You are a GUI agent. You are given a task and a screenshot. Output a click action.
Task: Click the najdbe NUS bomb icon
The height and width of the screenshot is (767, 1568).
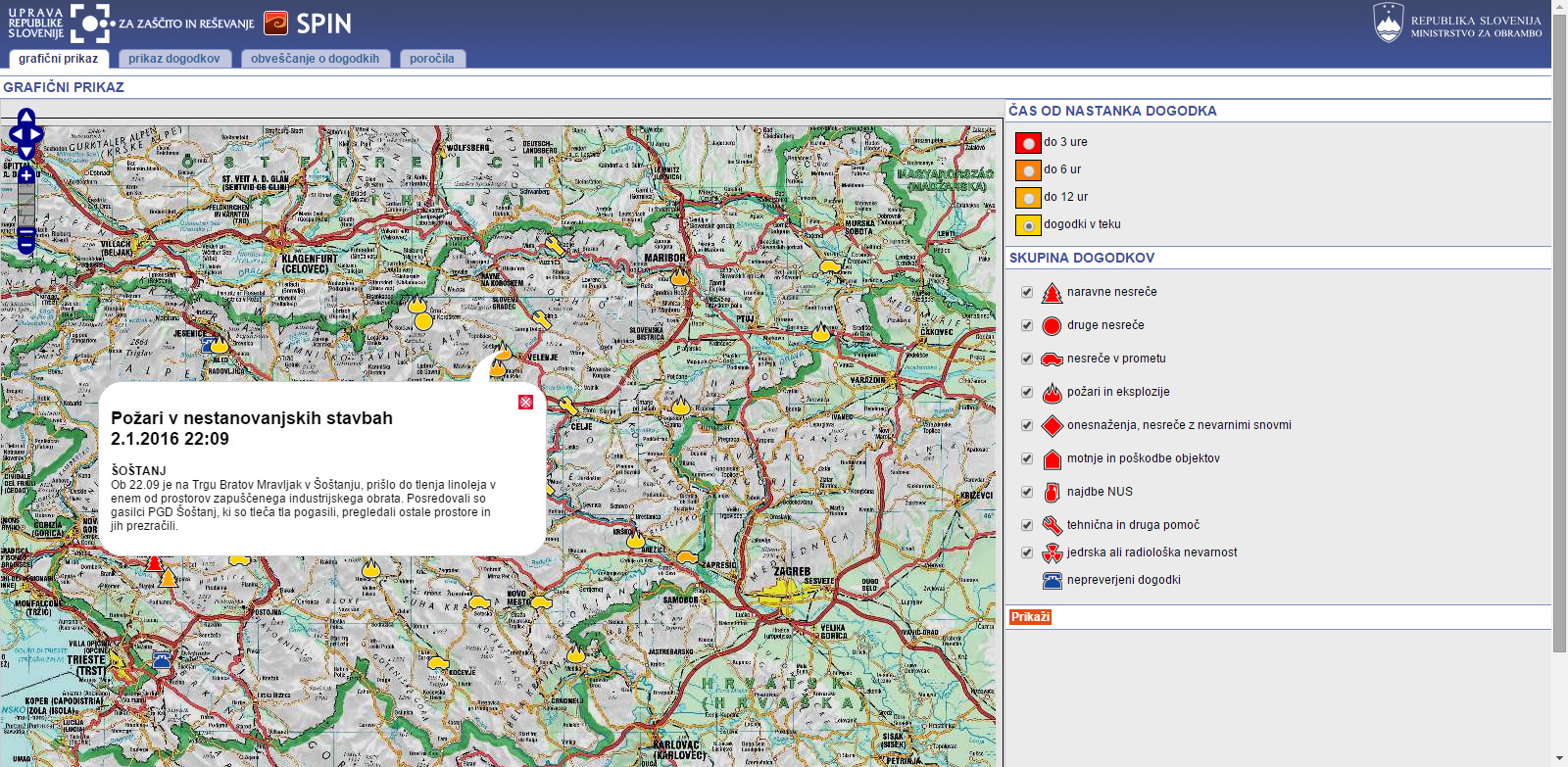[1052, 493]
